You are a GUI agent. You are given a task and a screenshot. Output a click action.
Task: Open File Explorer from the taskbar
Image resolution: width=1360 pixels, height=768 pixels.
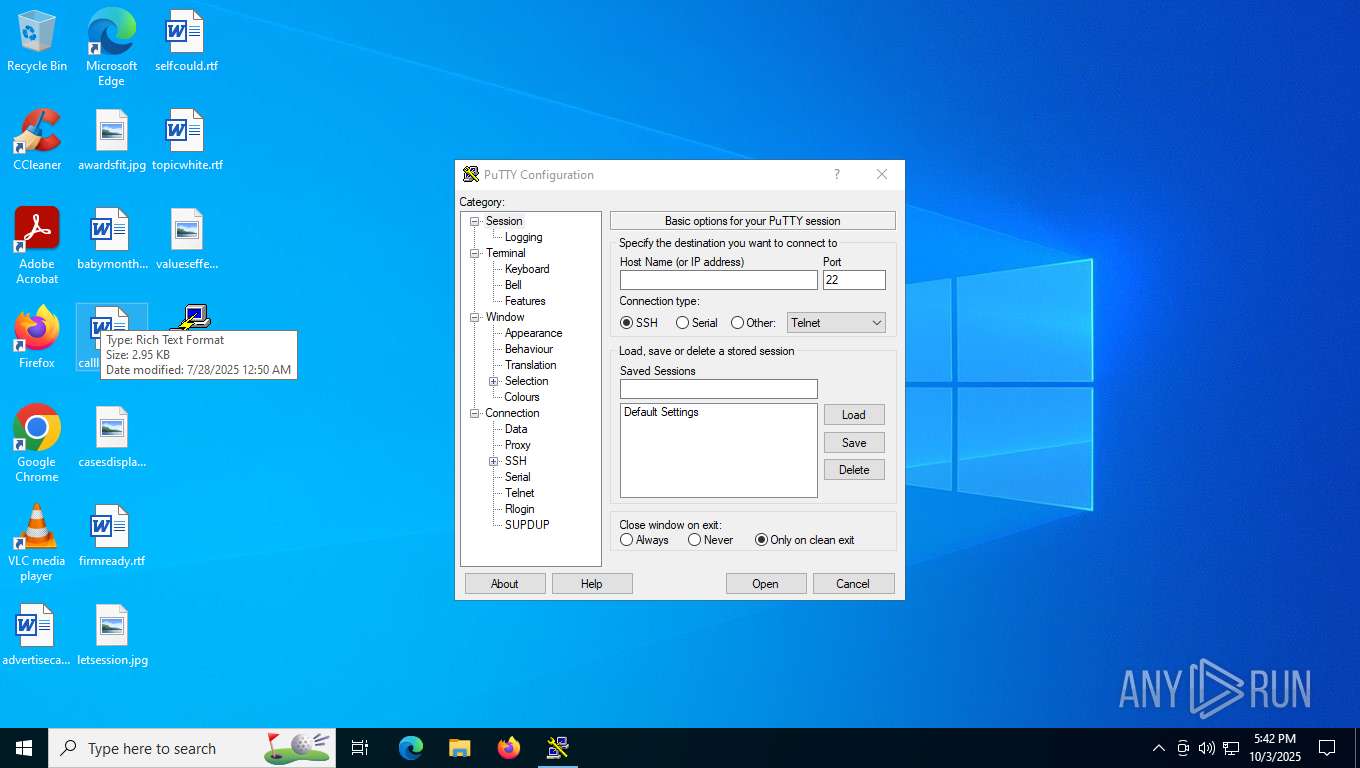[460, 748]
